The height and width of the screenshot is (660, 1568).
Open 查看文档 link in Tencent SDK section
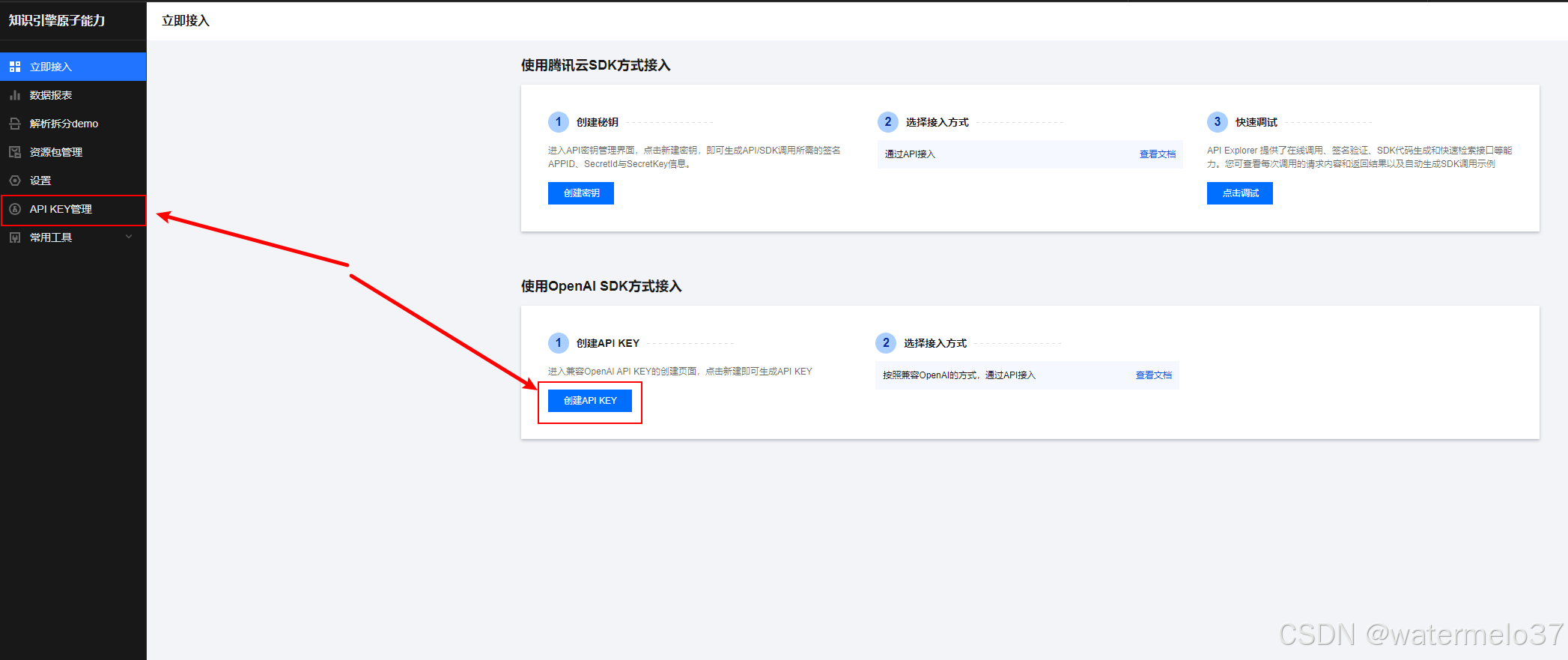pyautogui.click(x=1157, y=154)
